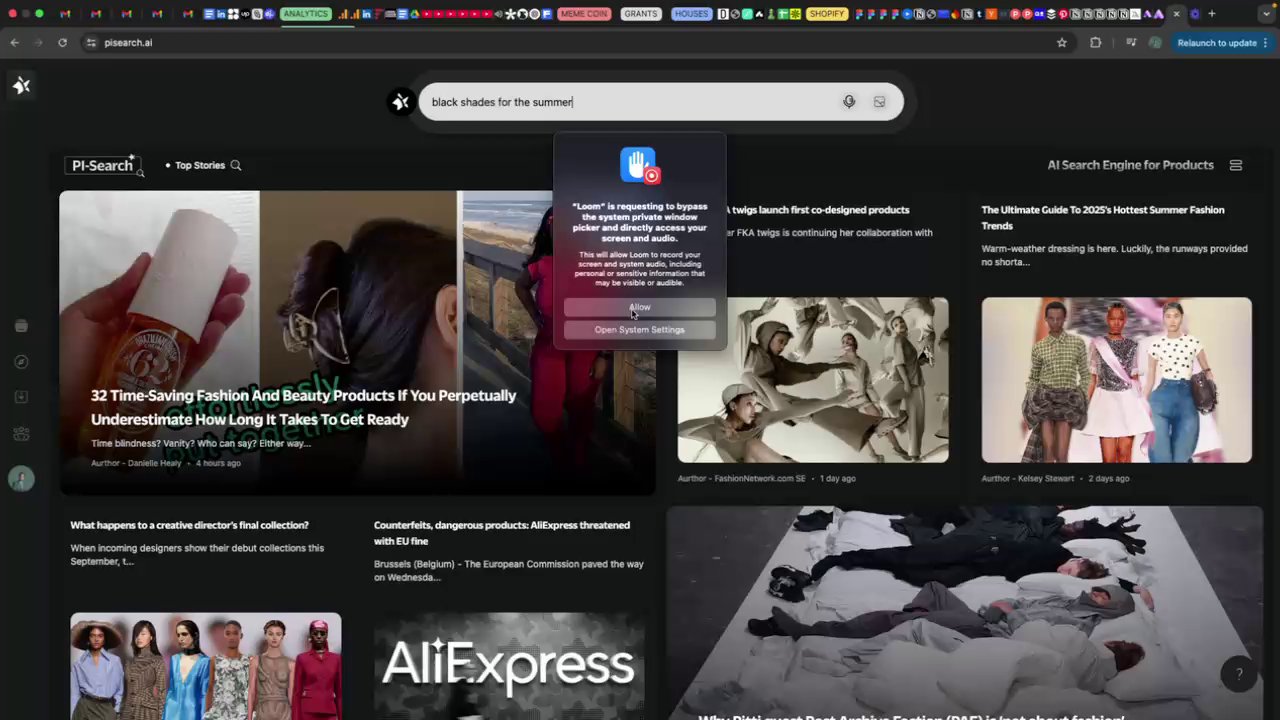
Task: Click the PI logo in top-left sidebar
Action: click(21, 86)
